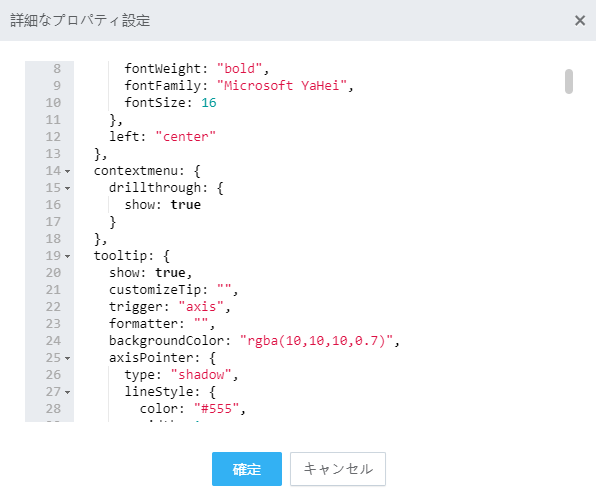
Task: Click the code editor's vertical scrollbar thumb
Action: 569,81
